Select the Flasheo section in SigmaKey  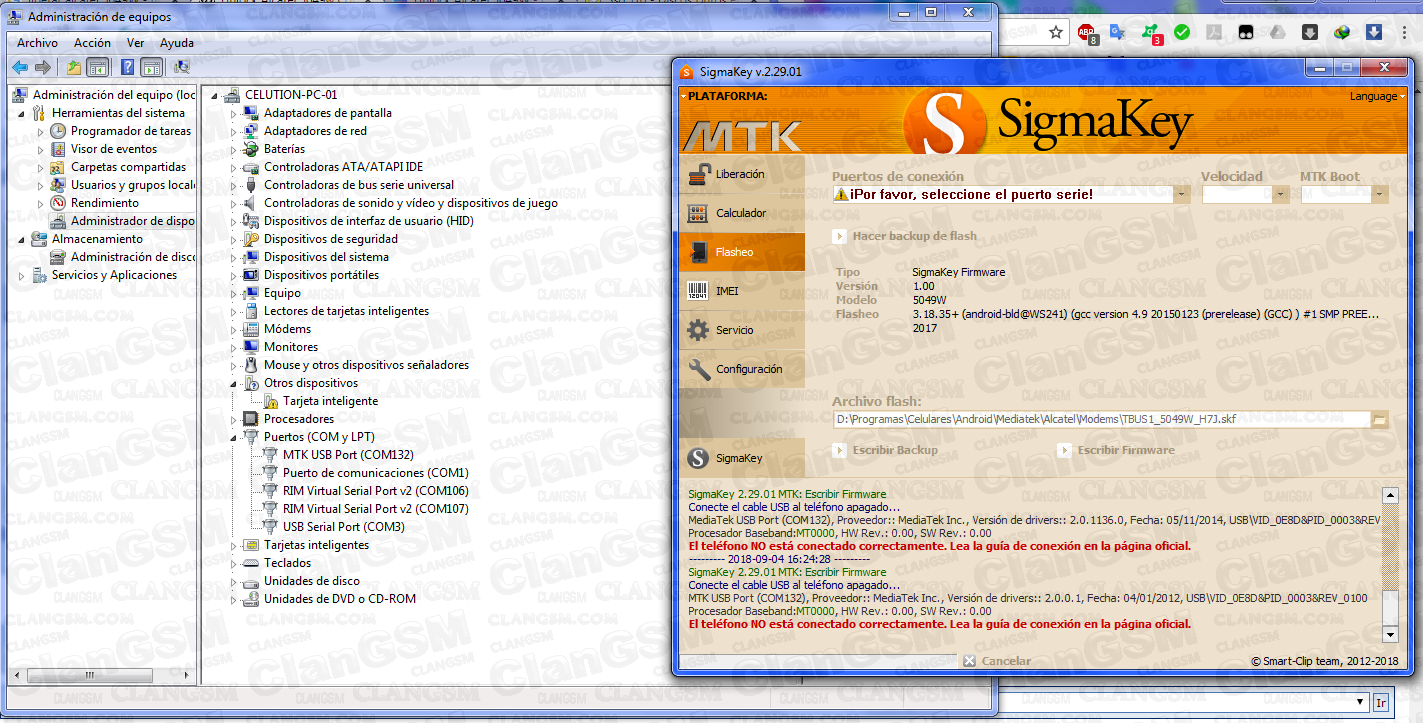click(741, 252)
